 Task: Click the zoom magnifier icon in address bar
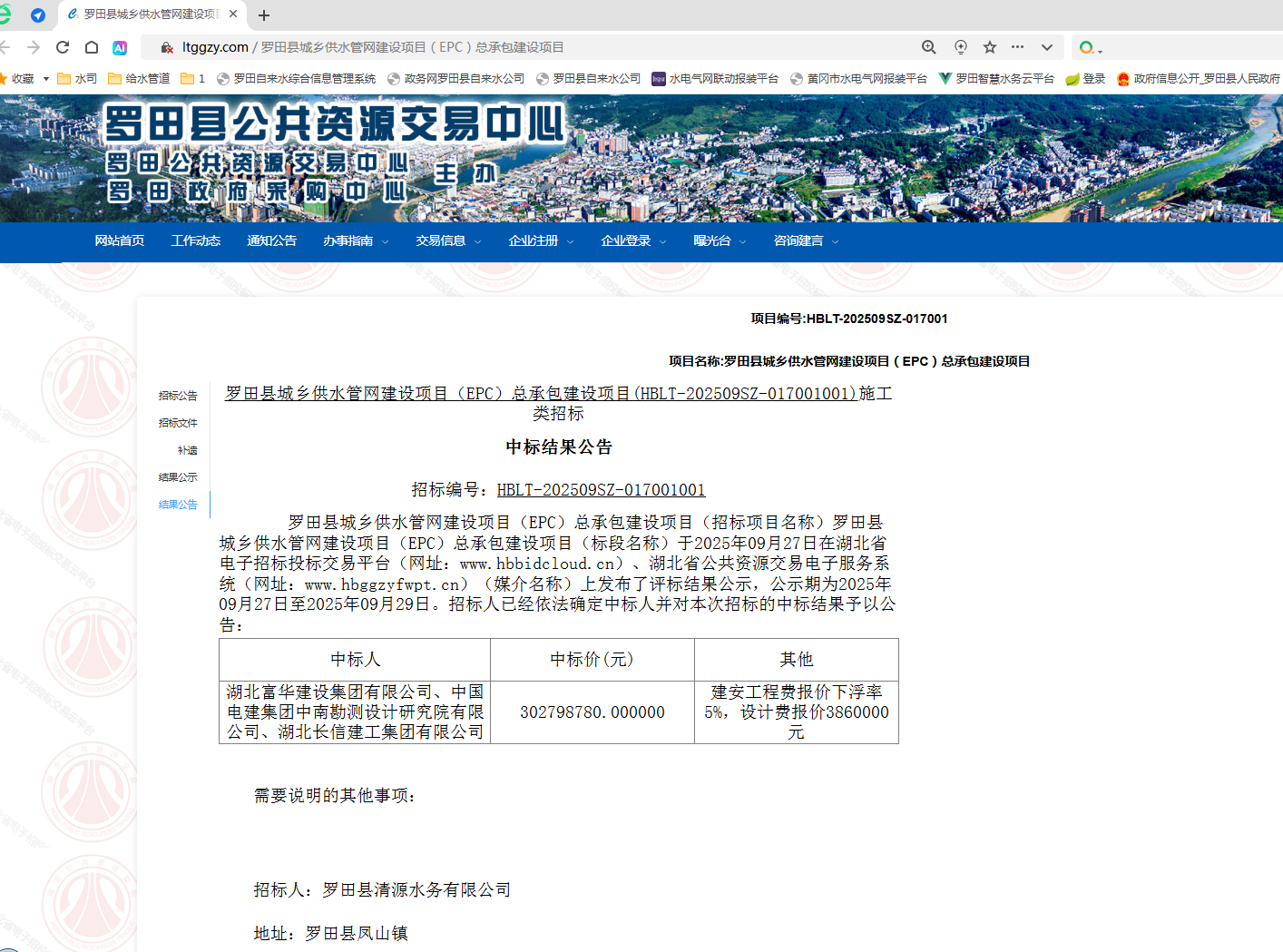(x=928, y=47)
